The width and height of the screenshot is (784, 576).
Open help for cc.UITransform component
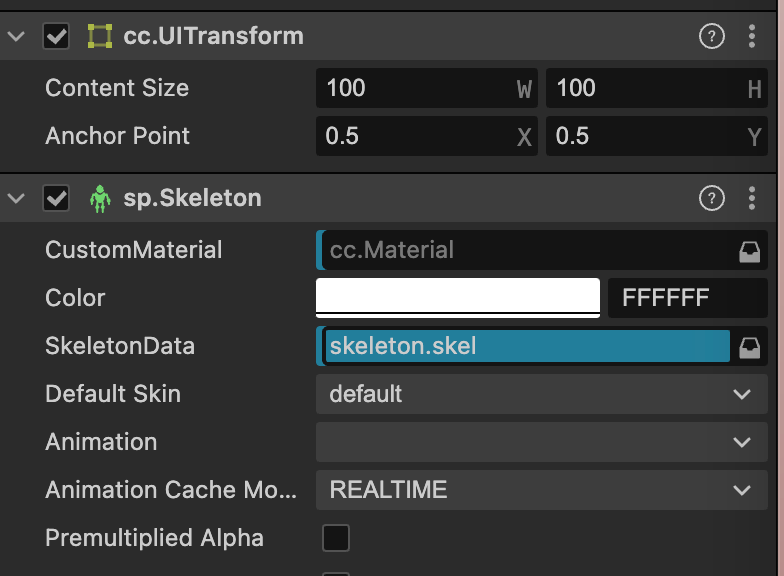[711, 37]
